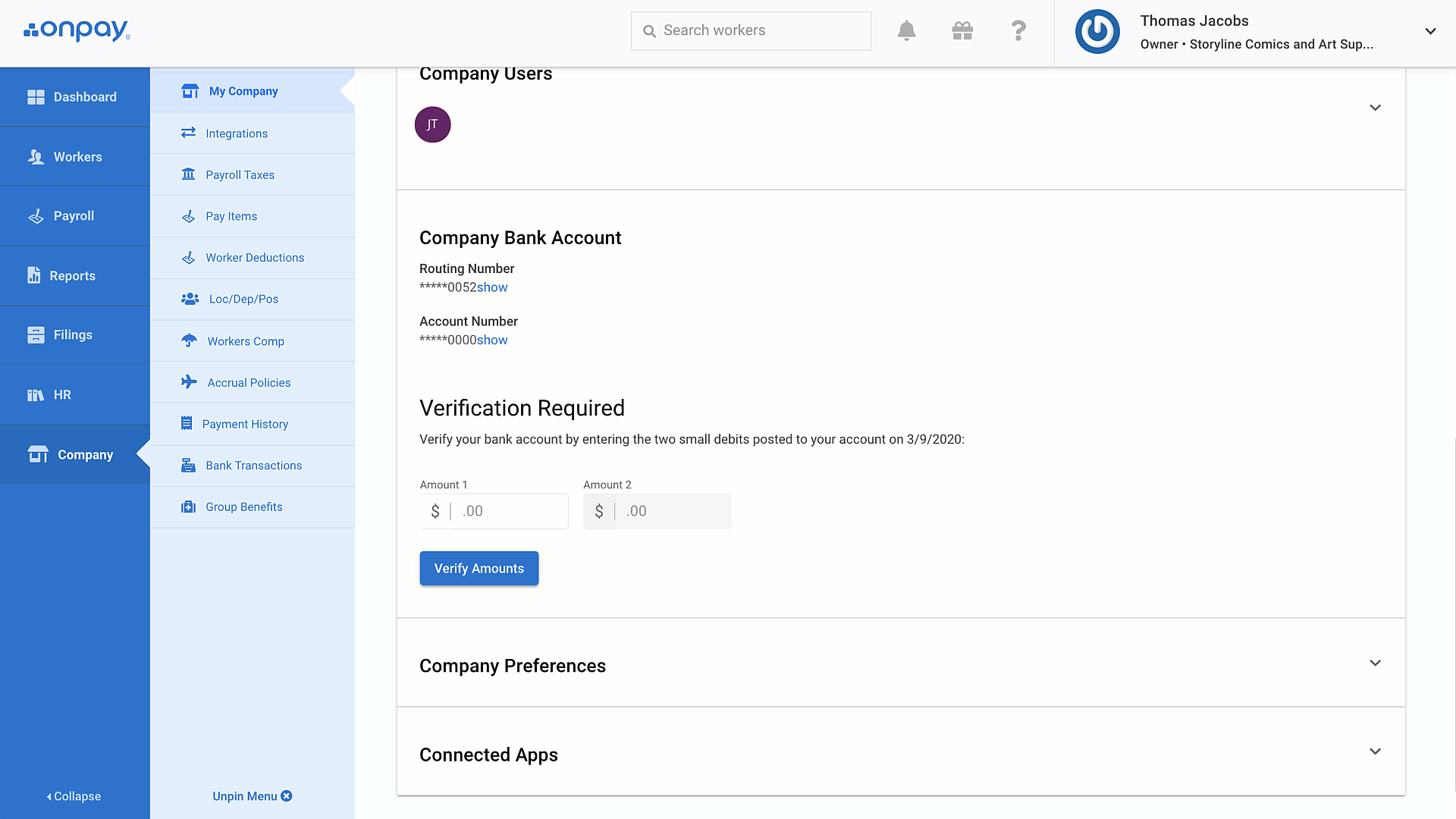Click the JT user avatar

[432, 124]
